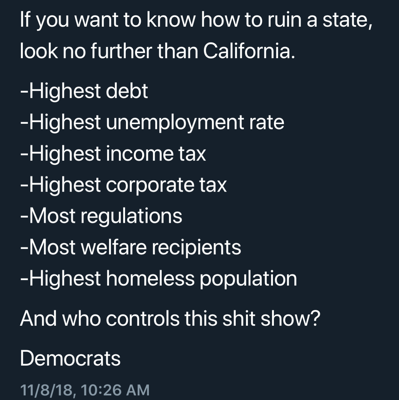Select the -Highest income tax line
Viewport: 399px width, 400px height.
(x=113, y=154)
